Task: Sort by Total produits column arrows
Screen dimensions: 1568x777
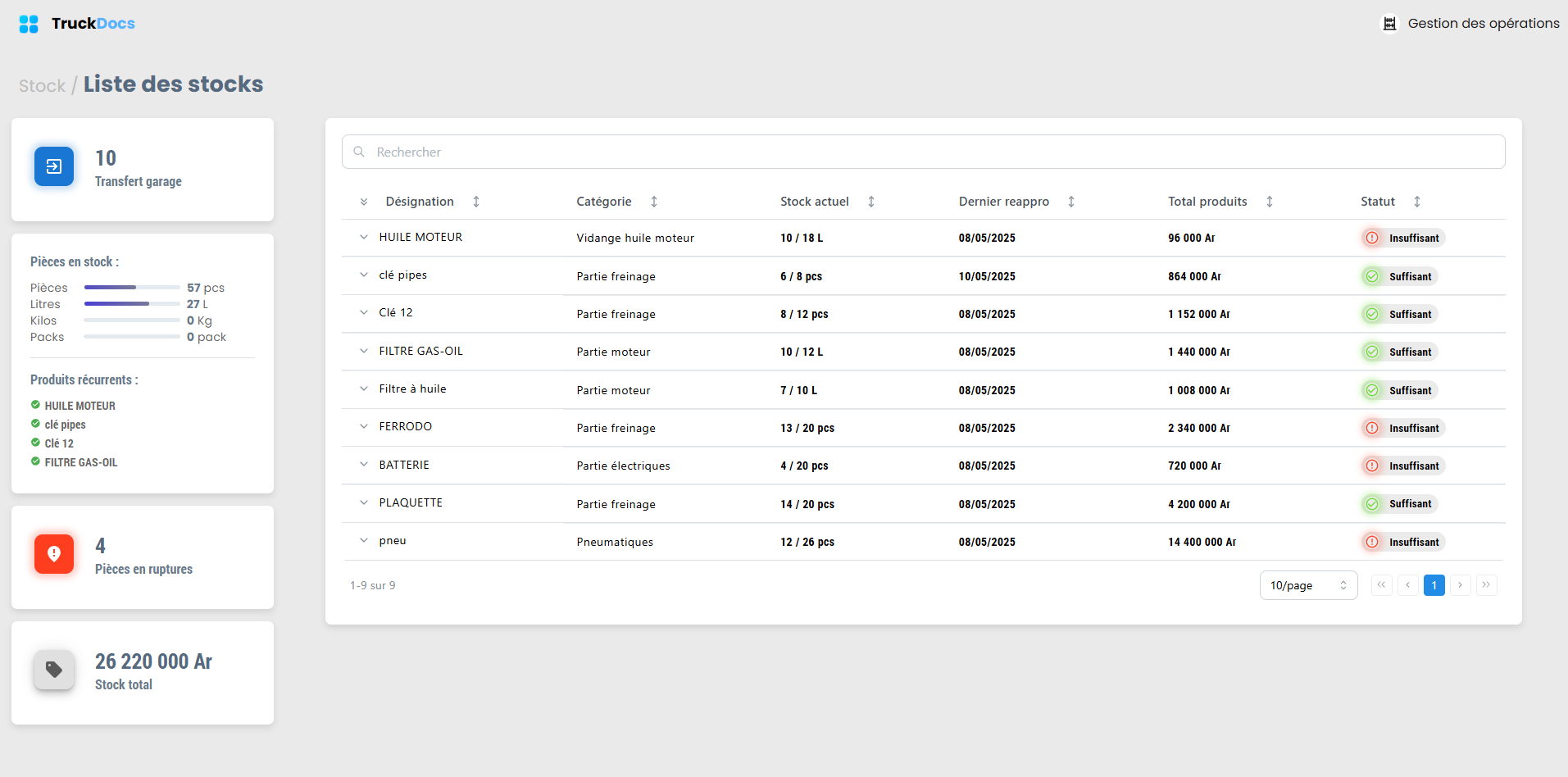Action: pos(1270,202)
